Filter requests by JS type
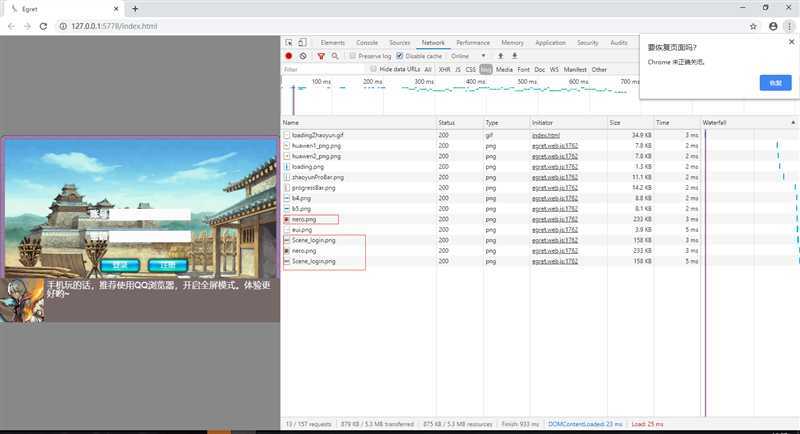This screenshot has width=800, height=434. tap(458, 69)
